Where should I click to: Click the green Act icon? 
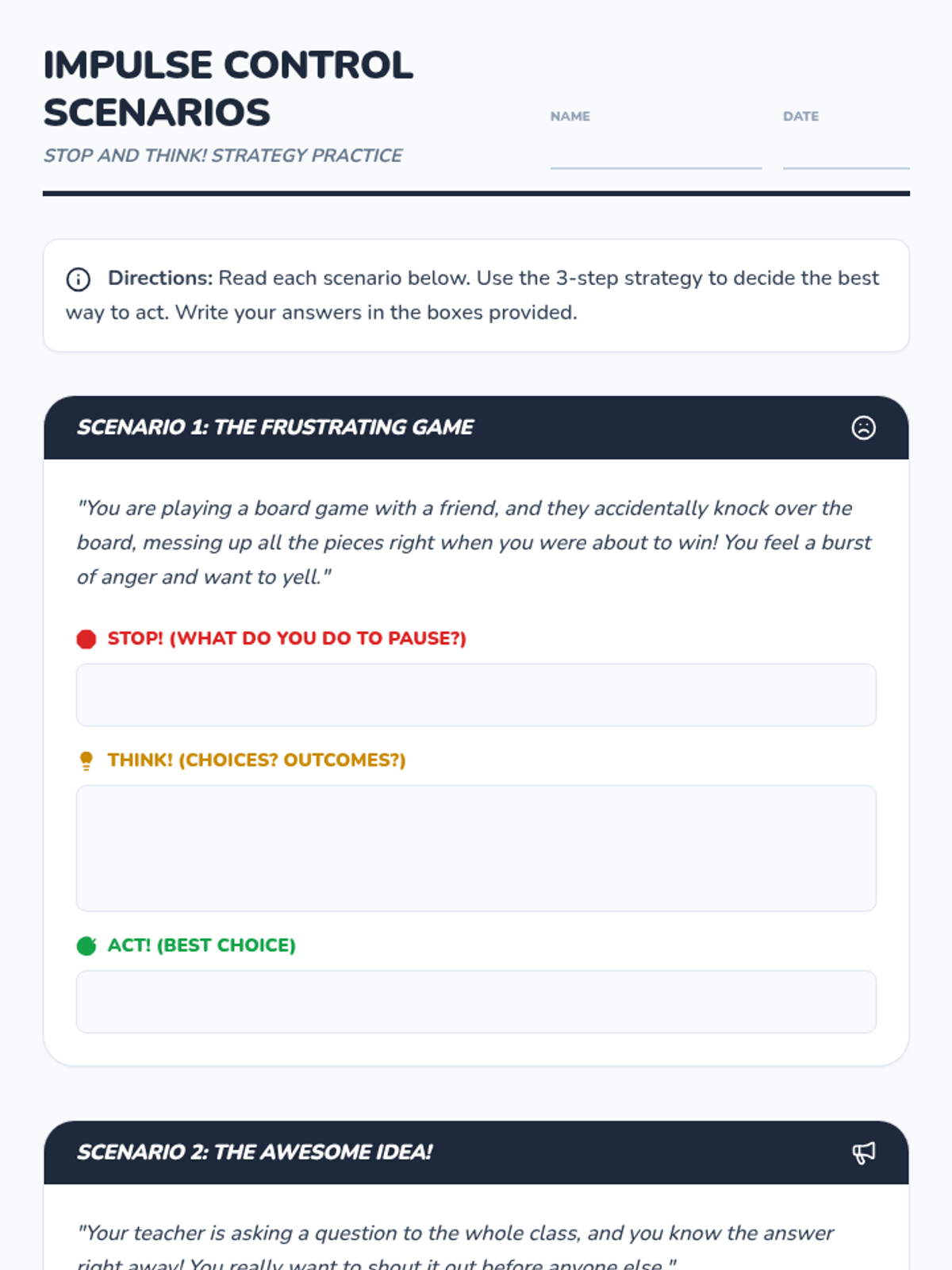(86, 945)
